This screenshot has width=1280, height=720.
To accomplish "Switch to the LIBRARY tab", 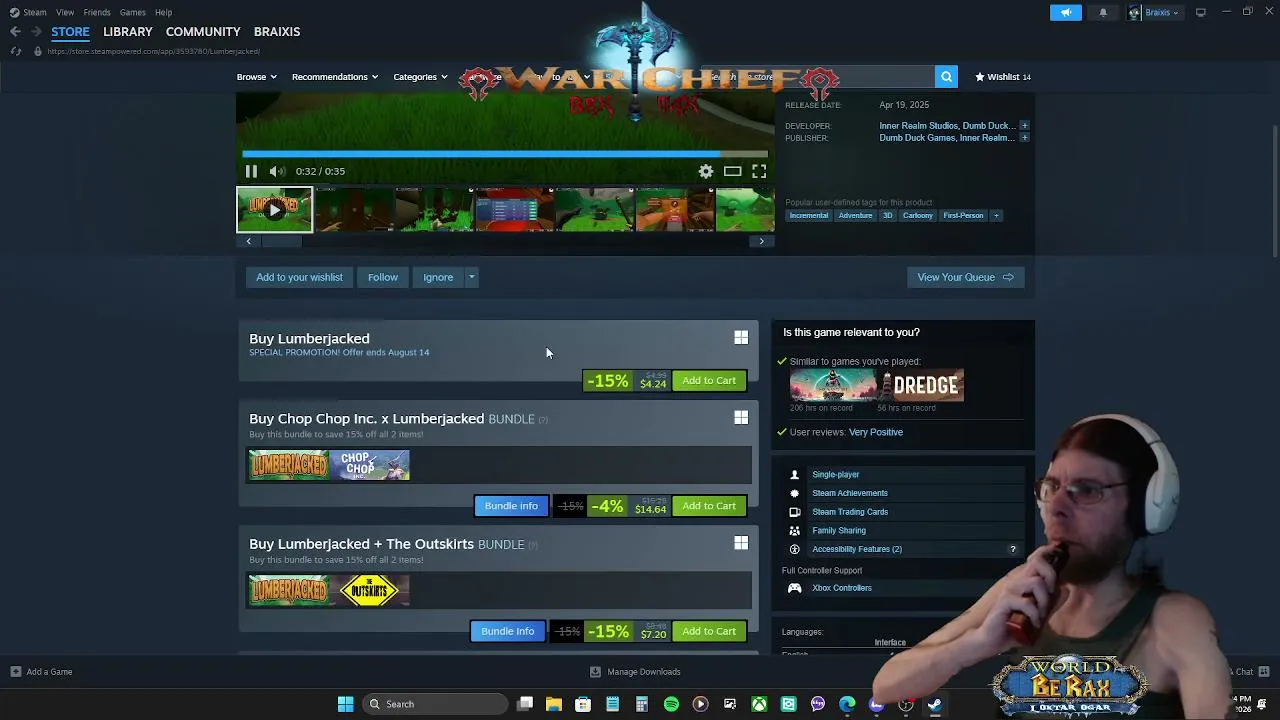I will pos(128,32).
